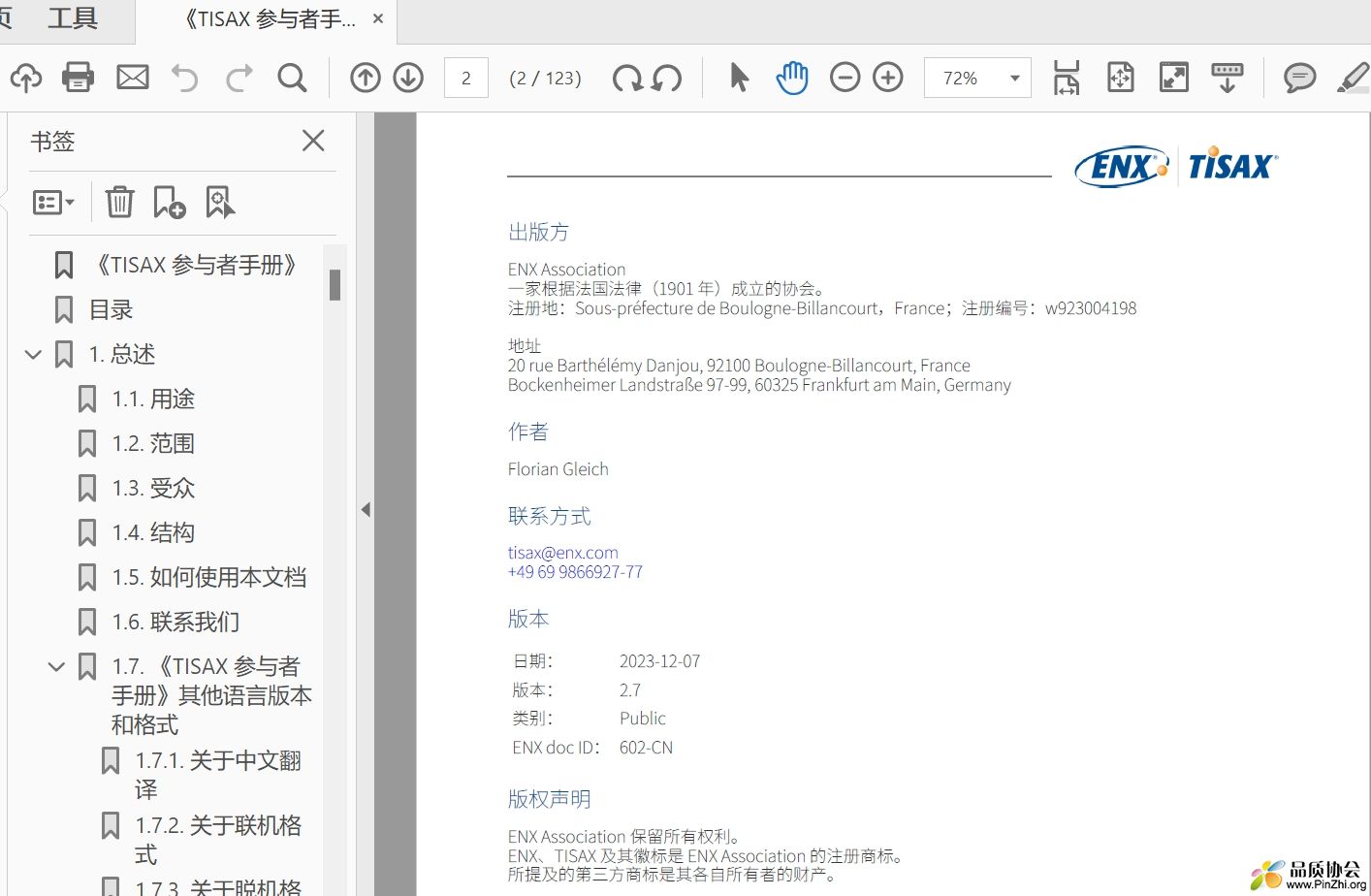Click author name Florian Gleich
1371x896 pixels.
tap(558, 469)
